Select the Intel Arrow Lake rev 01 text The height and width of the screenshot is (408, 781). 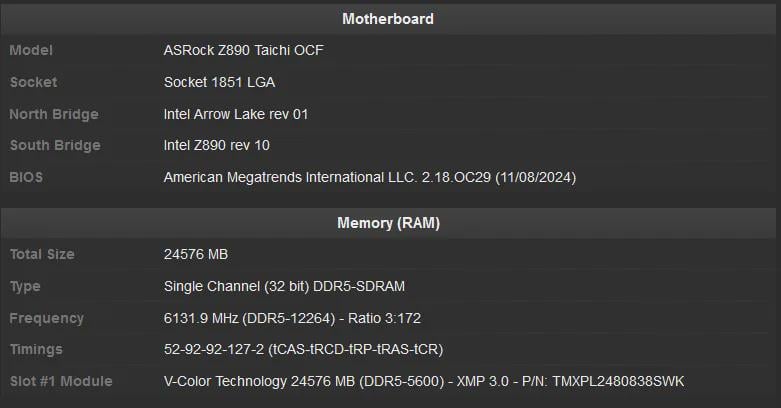pos(236,114)
